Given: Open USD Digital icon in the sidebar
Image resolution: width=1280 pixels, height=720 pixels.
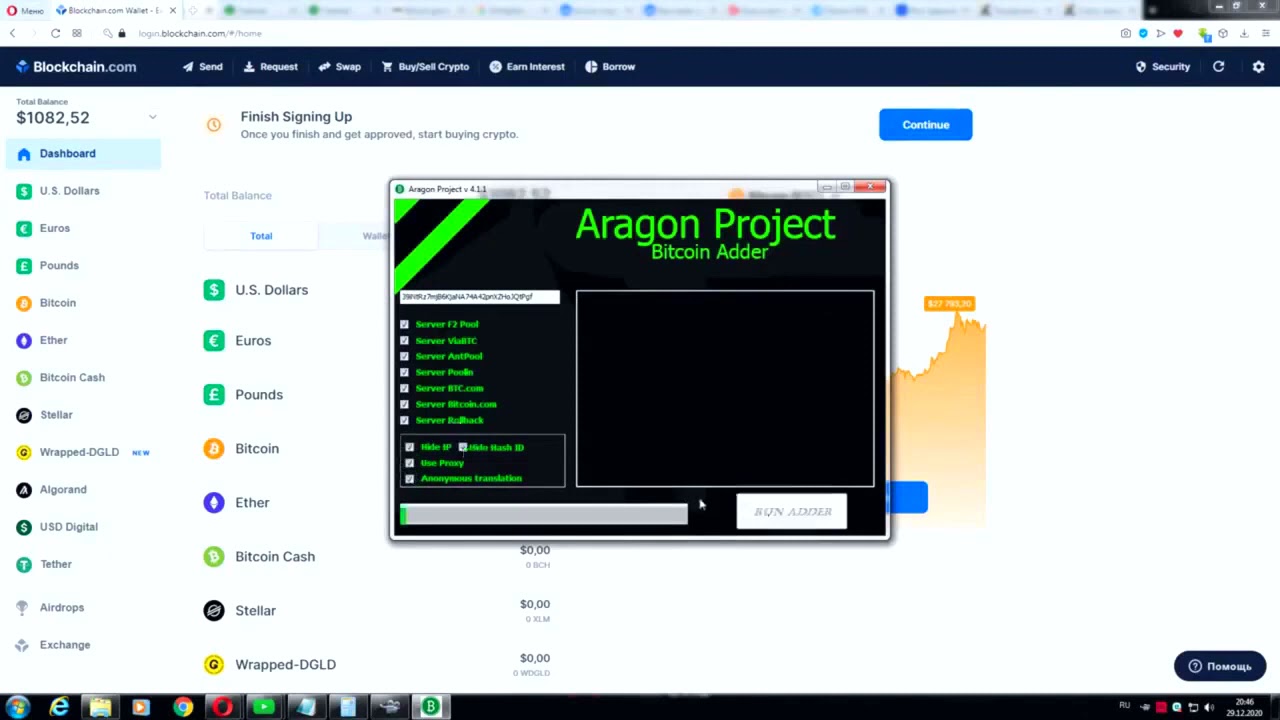Looking at the screenshot, I should (x=24, y=527).
